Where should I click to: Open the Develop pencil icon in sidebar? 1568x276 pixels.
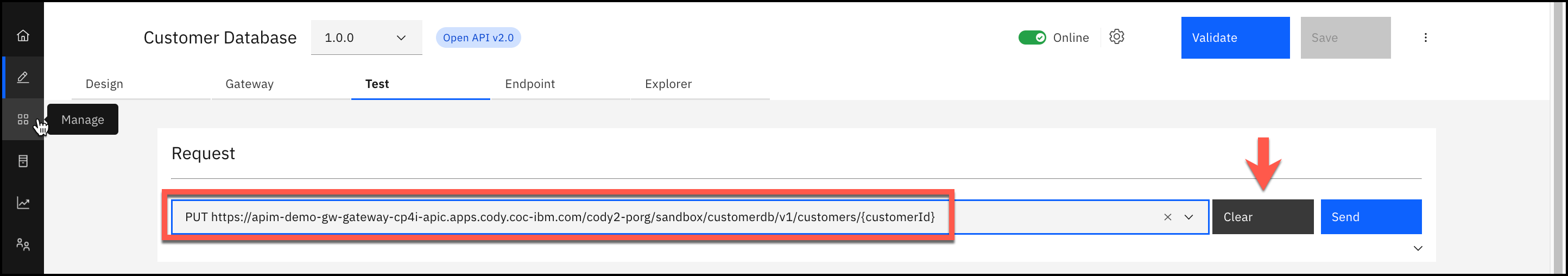click(x=22, y=77)
